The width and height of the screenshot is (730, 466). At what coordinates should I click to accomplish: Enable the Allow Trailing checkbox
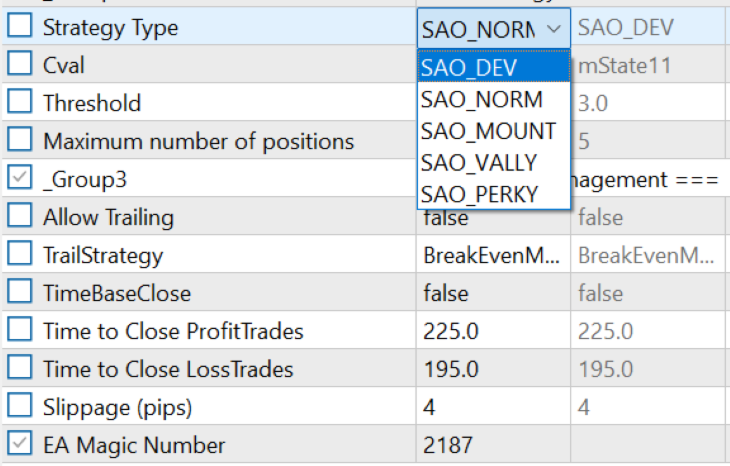point(20,217)
